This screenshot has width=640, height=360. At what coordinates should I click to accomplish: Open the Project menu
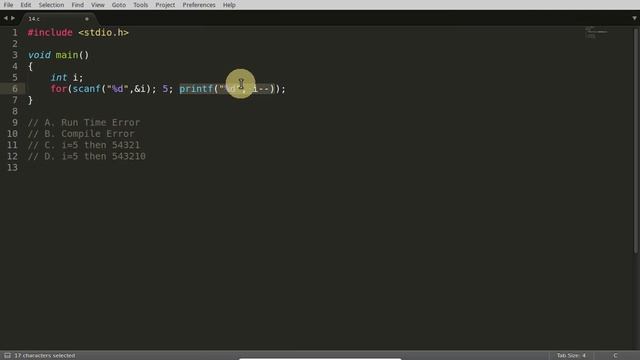coord(165,5)
